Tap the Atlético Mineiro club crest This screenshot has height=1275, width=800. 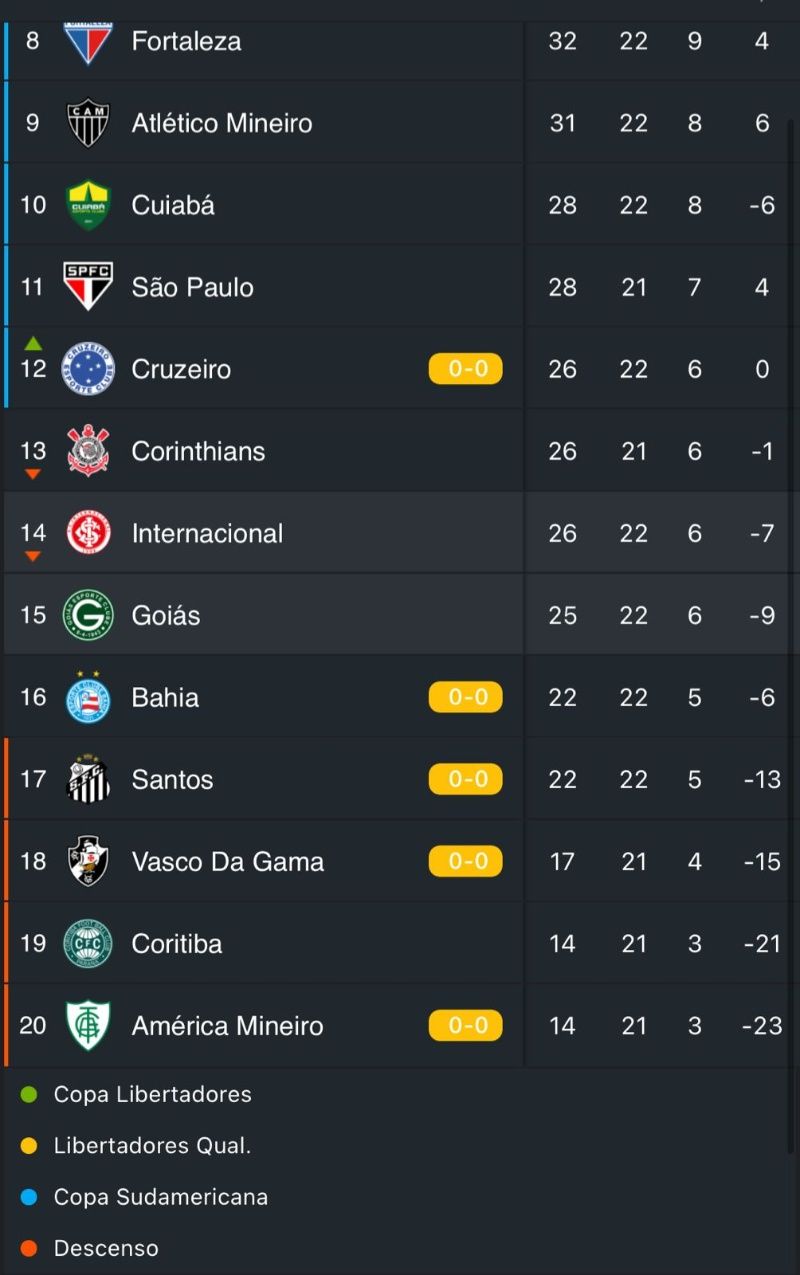tap(88, 123)
